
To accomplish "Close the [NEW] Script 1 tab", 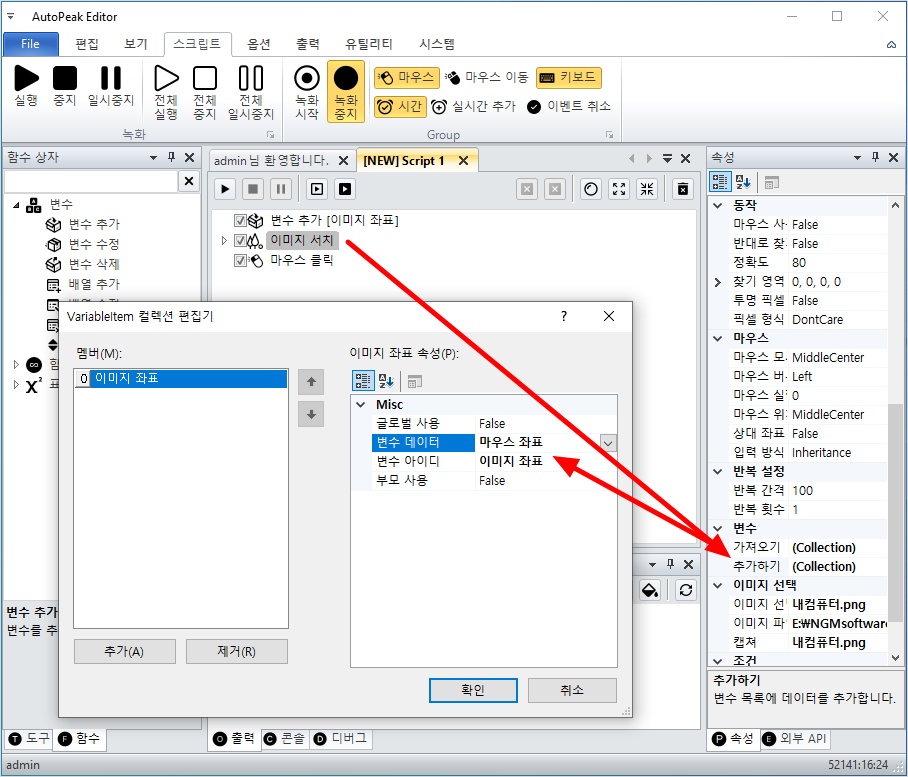I will coord(463,160).
